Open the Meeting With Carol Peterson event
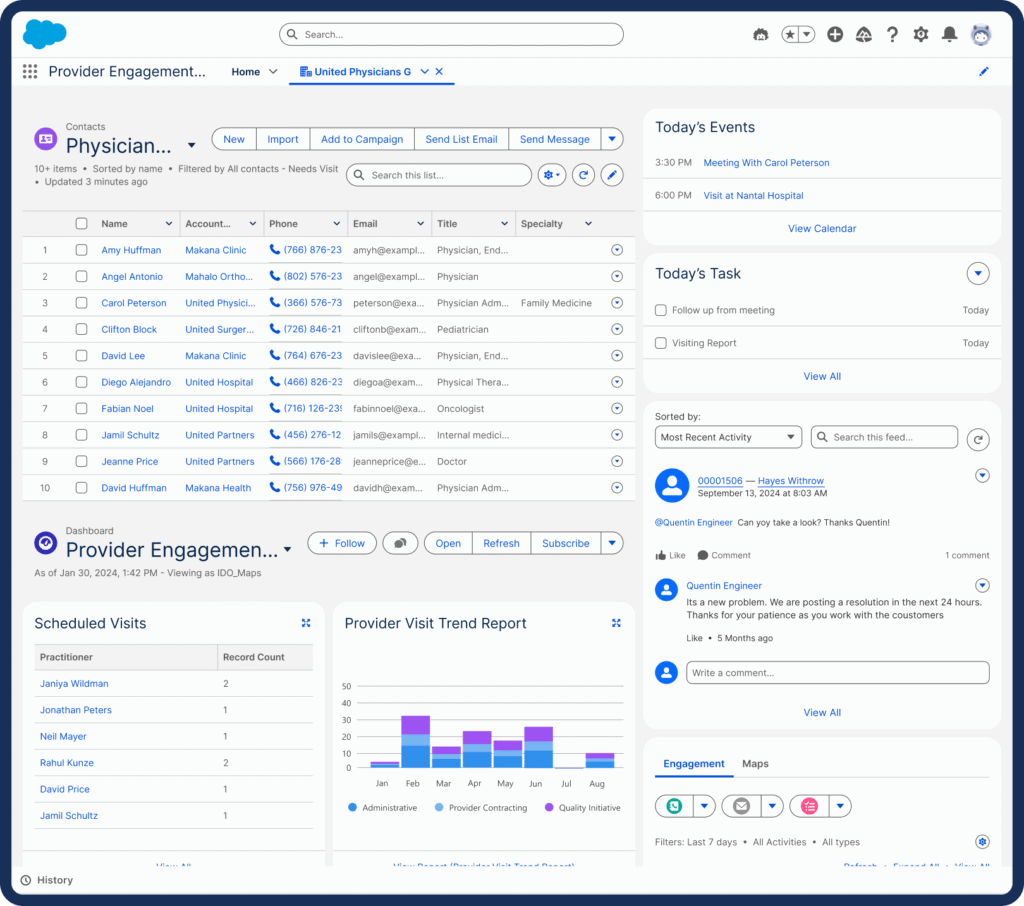1024x906 pixels. [x=766, y=163]
